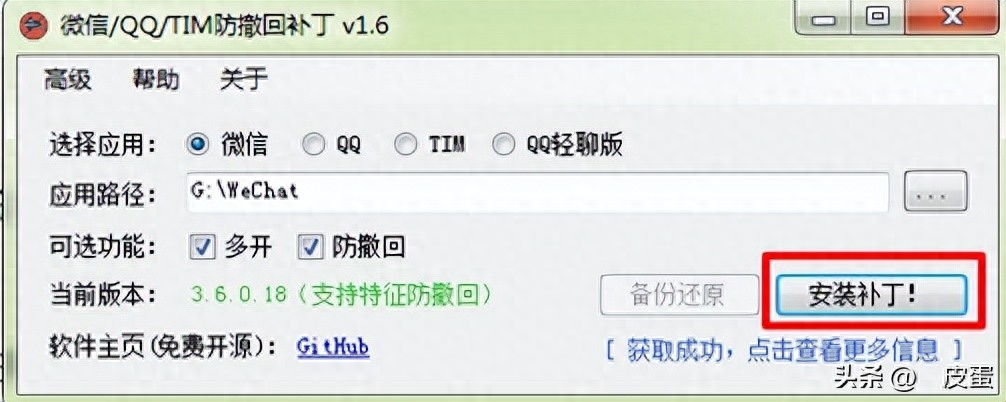The width and height of the screenshot is (1006, 402).
Task: Click the disabled 备份还原 button
Action: (x=676, y=295)
